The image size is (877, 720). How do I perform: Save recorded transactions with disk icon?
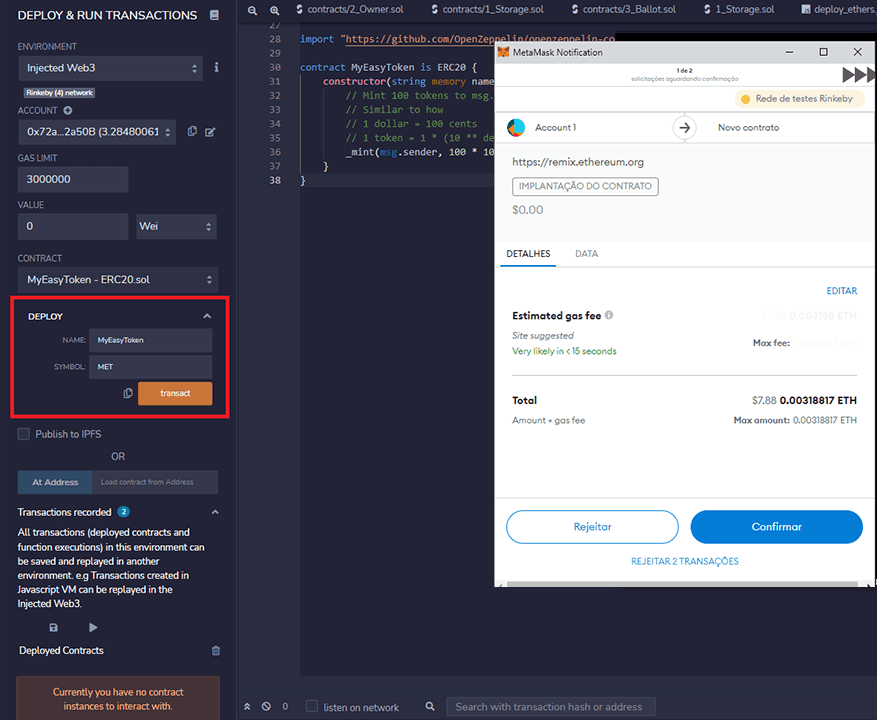pyautogui.click(x=53, y=627)
